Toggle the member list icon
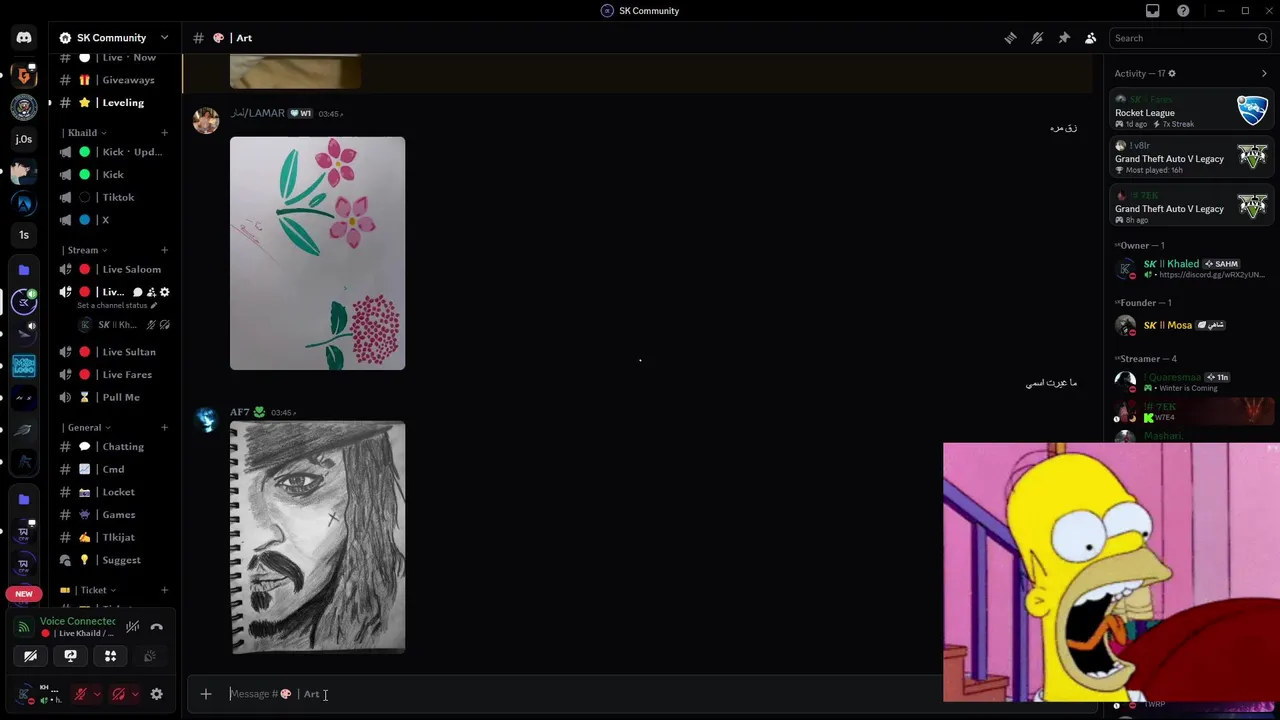The image size is (1280, 720). click(x=1091, y=38)
